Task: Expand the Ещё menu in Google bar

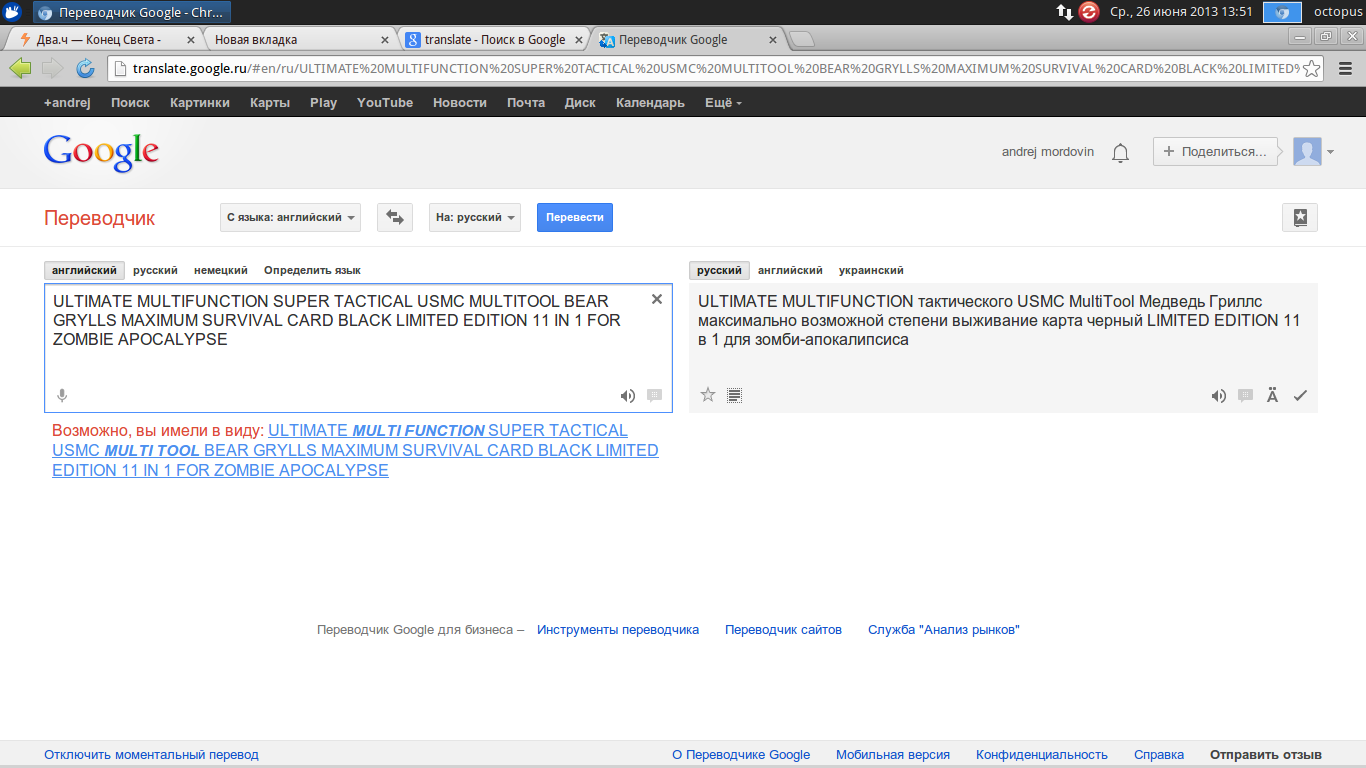Action: pos(723,103)
